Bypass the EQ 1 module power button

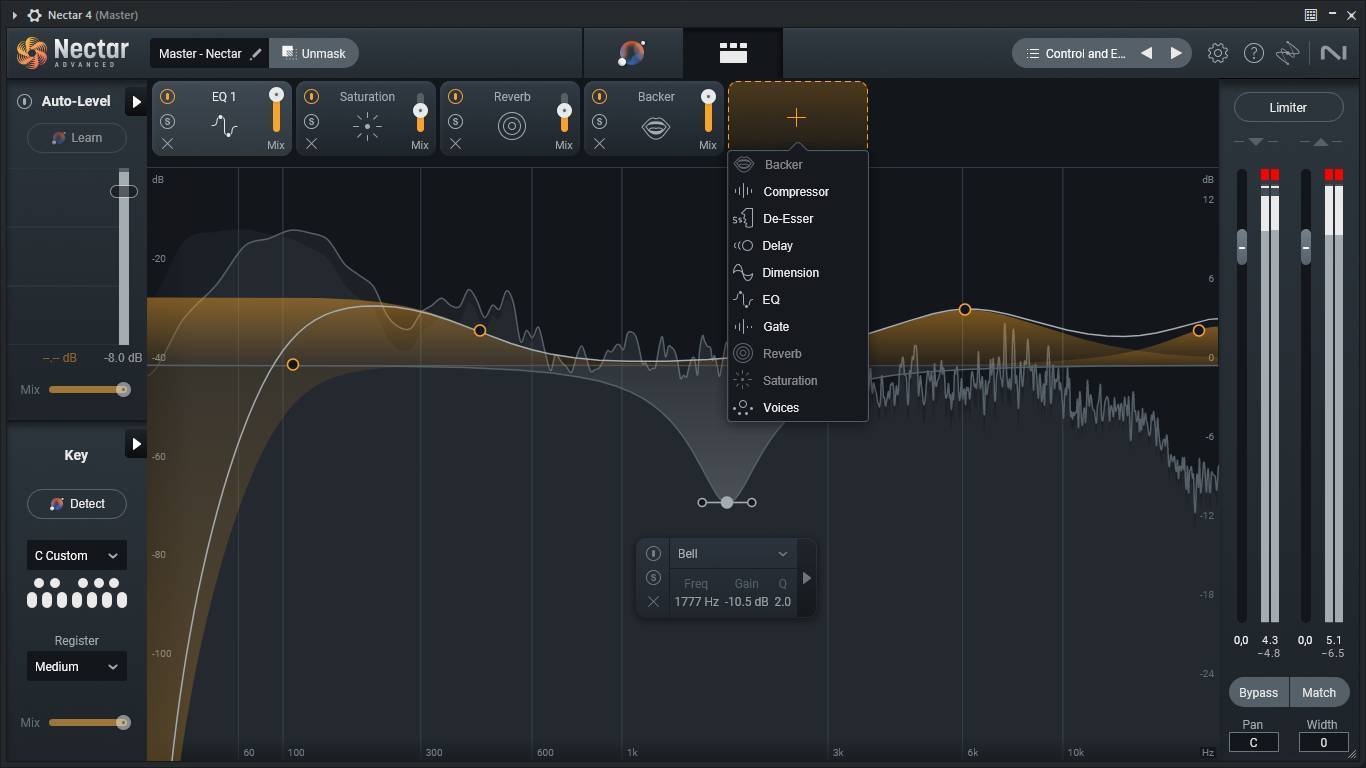(x=167, y=97)
